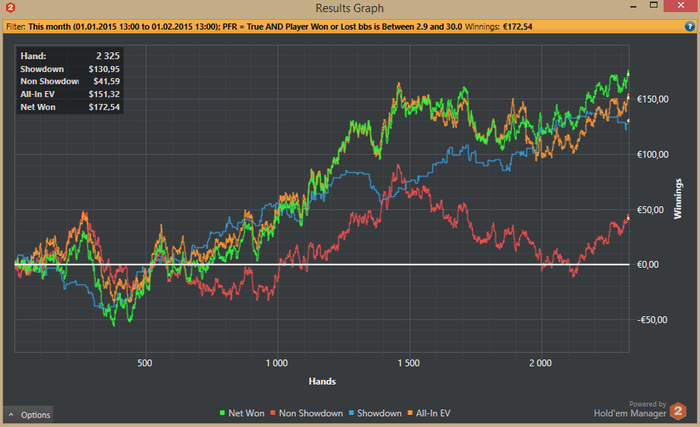Click the Showdown $130,95 tooltip row
The image size is (700, 427).
coord(70,69)
